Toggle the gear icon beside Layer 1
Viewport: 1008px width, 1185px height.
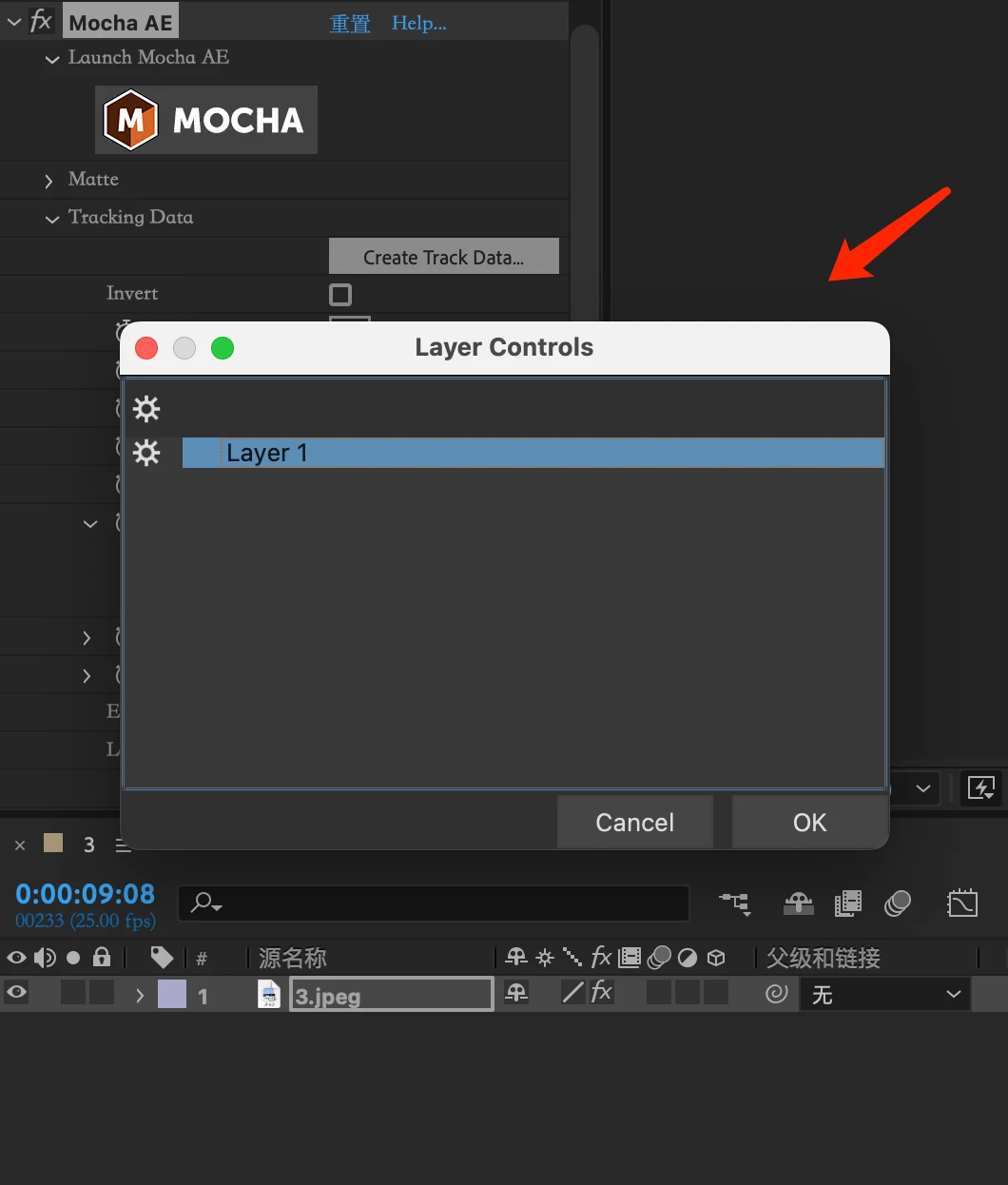click(x=146, y=453)
